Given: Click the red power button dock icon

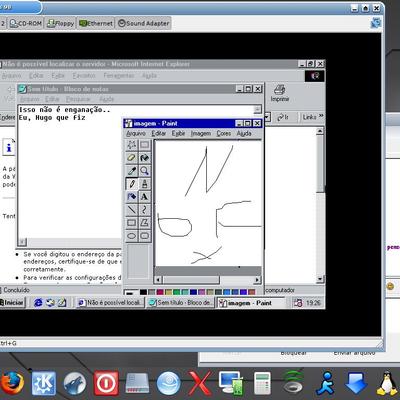Looking at the screenshot, I should coord(106,383).
